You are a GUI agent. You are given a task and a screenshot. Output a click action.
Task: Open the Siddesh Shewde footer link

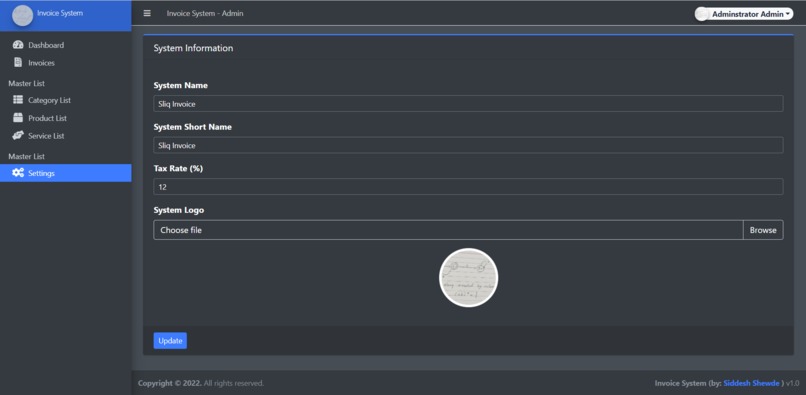751,383
